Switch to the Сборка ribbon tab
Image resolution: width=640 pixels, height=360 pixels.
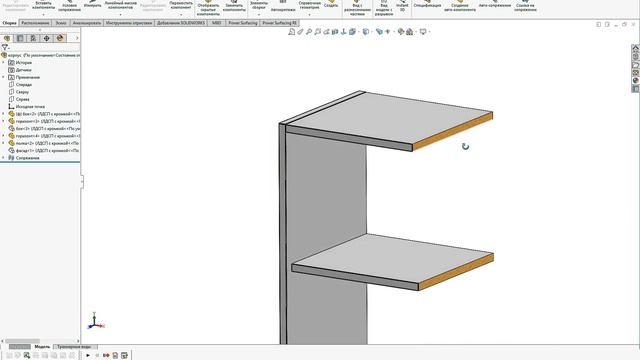9,23
